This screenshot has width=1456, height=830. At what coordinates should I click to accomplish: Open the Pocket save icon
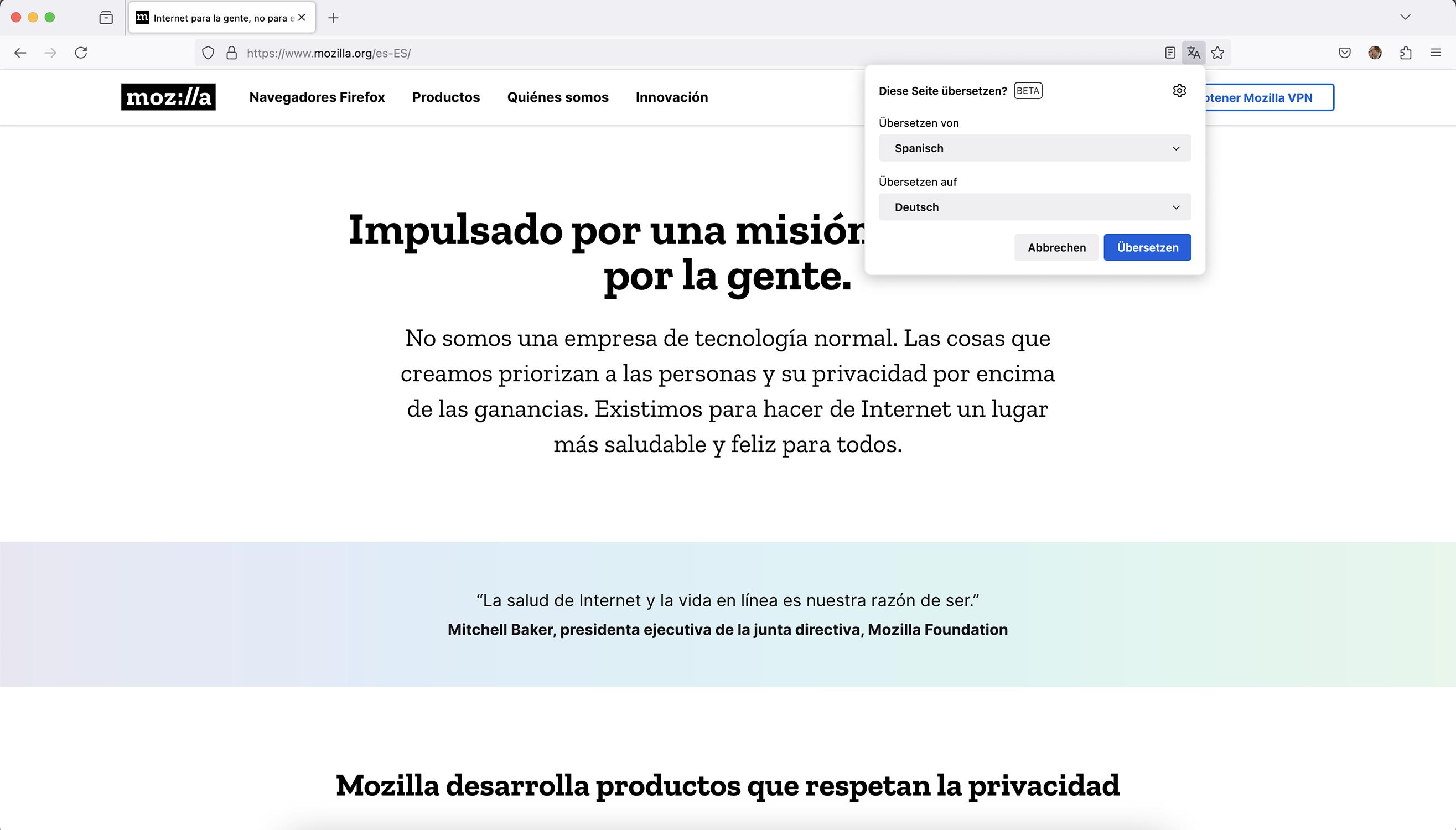[x=1344, y=53]
